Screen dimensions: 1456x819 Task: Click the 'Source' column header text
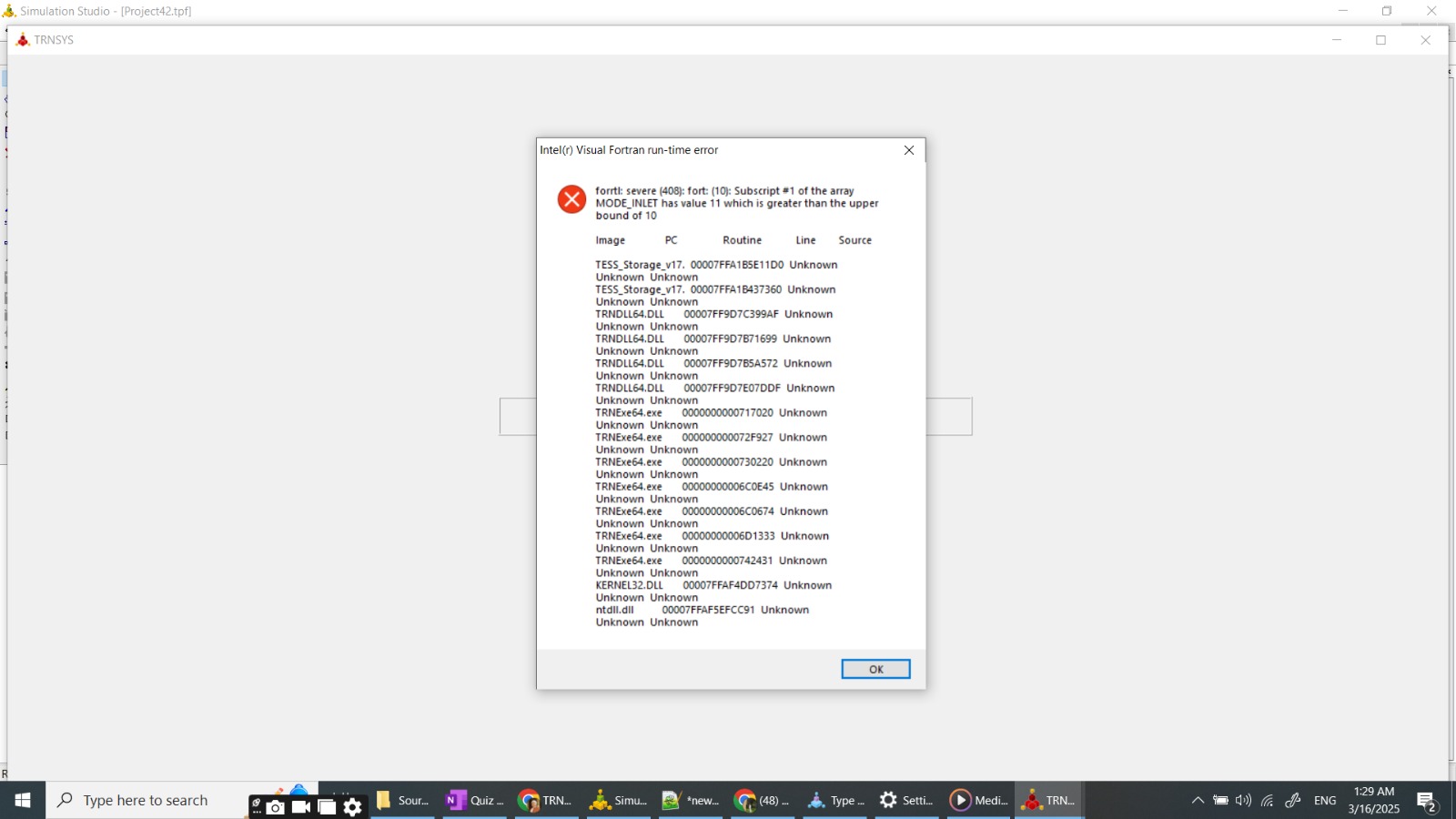click(855, 240)
